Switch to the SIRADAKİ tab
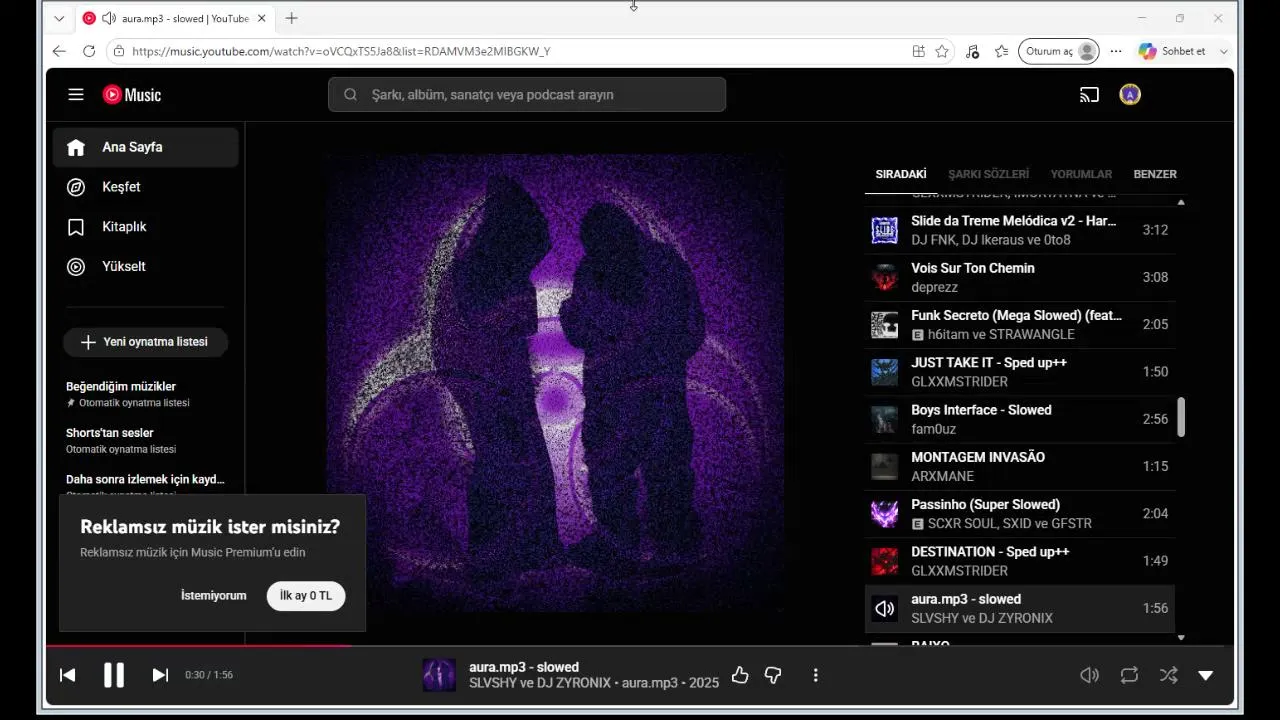Viewport: 1280px width, 720px height. [x=901, y=174]
